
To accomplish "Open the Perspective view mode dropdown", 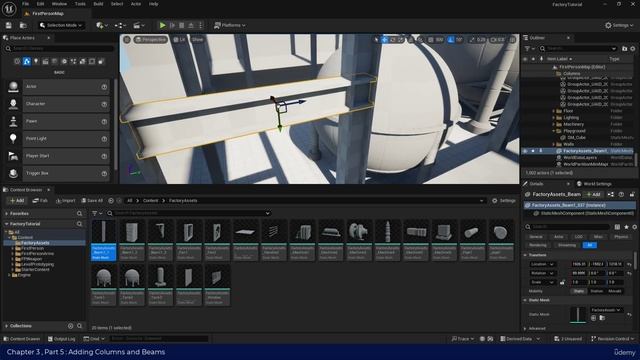I will point(151,40).
